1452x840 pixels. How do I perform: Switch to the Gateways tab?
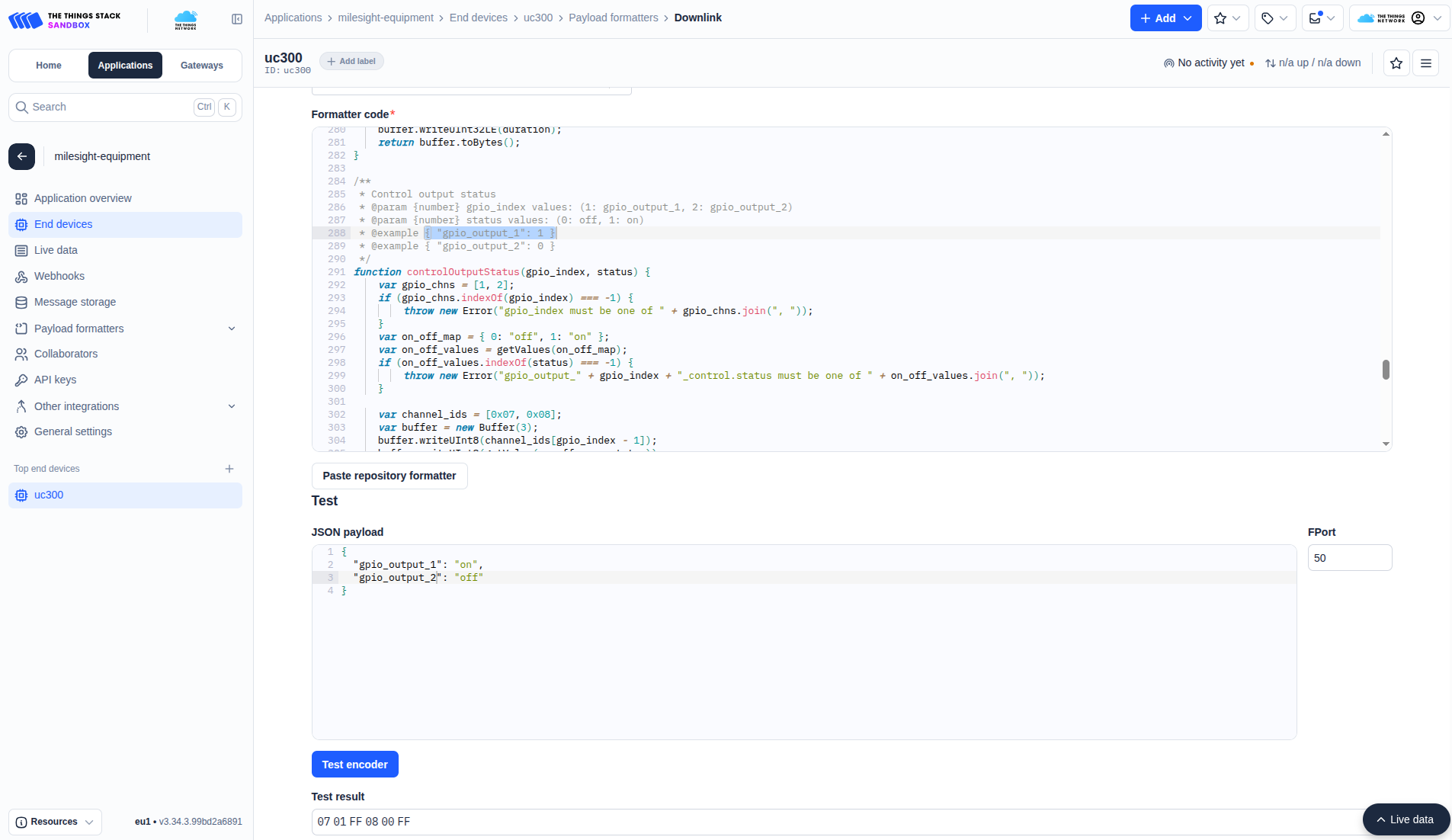tap(201, 66)
